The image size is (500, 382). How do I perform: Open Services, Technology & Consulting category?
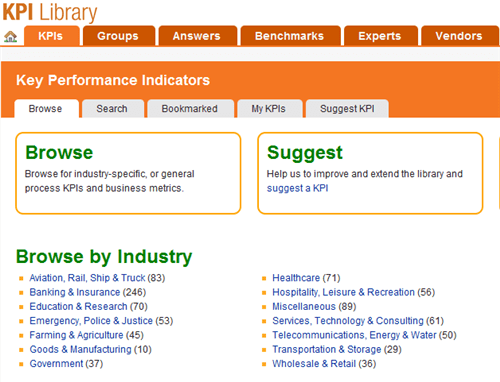tap(348, 321)
